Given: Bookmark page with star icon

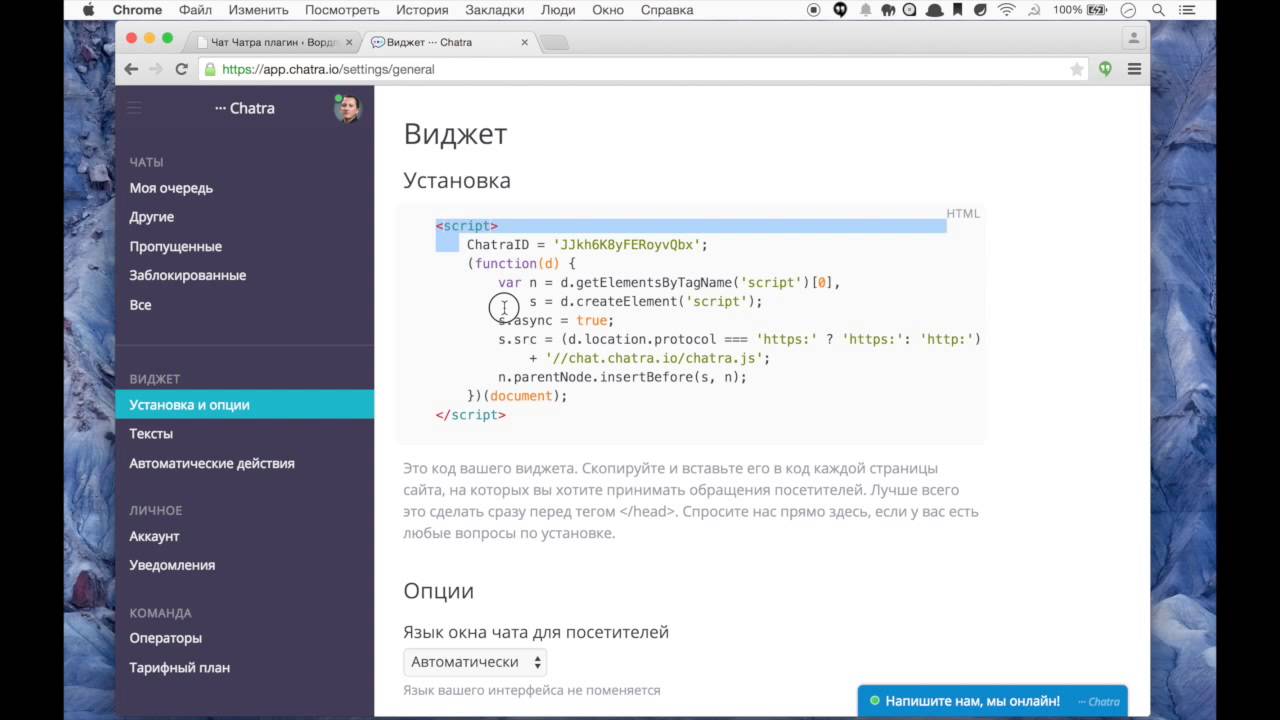Looking at the screenshot, I should 1076,69.
